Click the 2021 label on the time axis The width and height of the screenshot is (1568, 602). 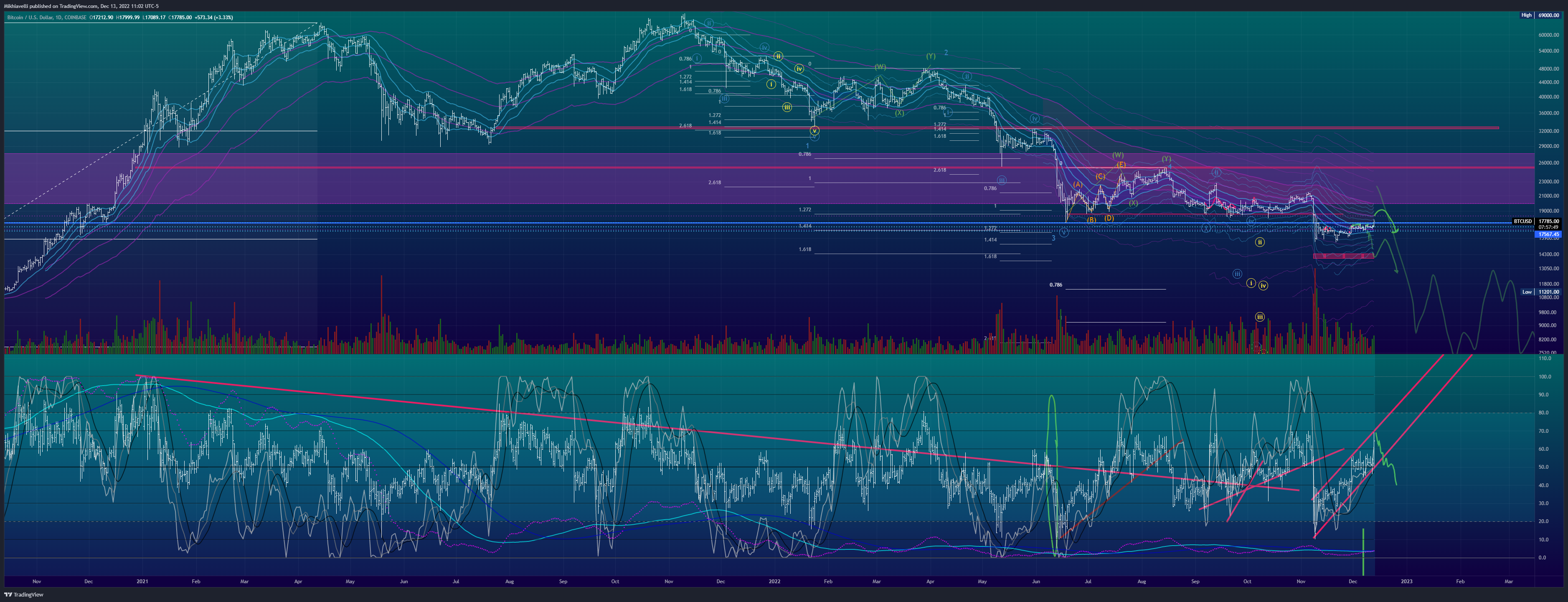pyautogui.click(x=142, y=581)
